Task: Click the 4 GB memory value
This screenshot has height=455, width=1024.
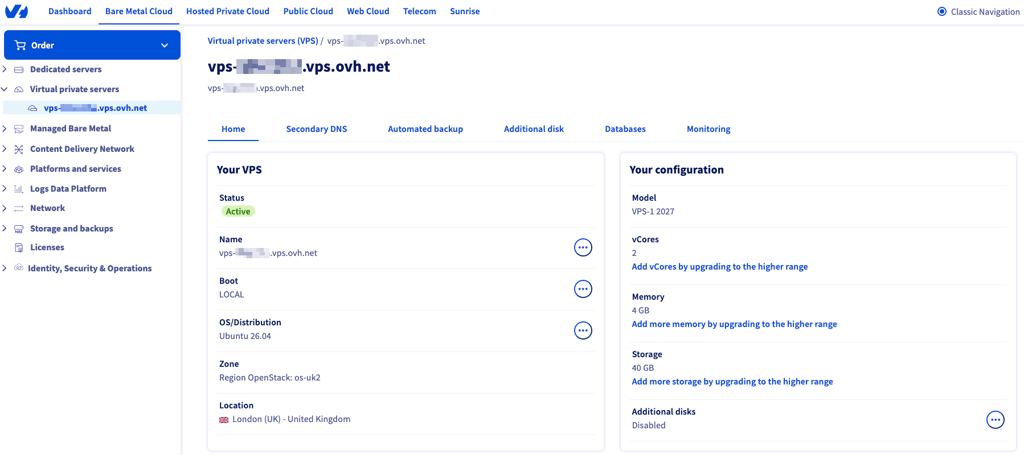Action: (641, 311)
